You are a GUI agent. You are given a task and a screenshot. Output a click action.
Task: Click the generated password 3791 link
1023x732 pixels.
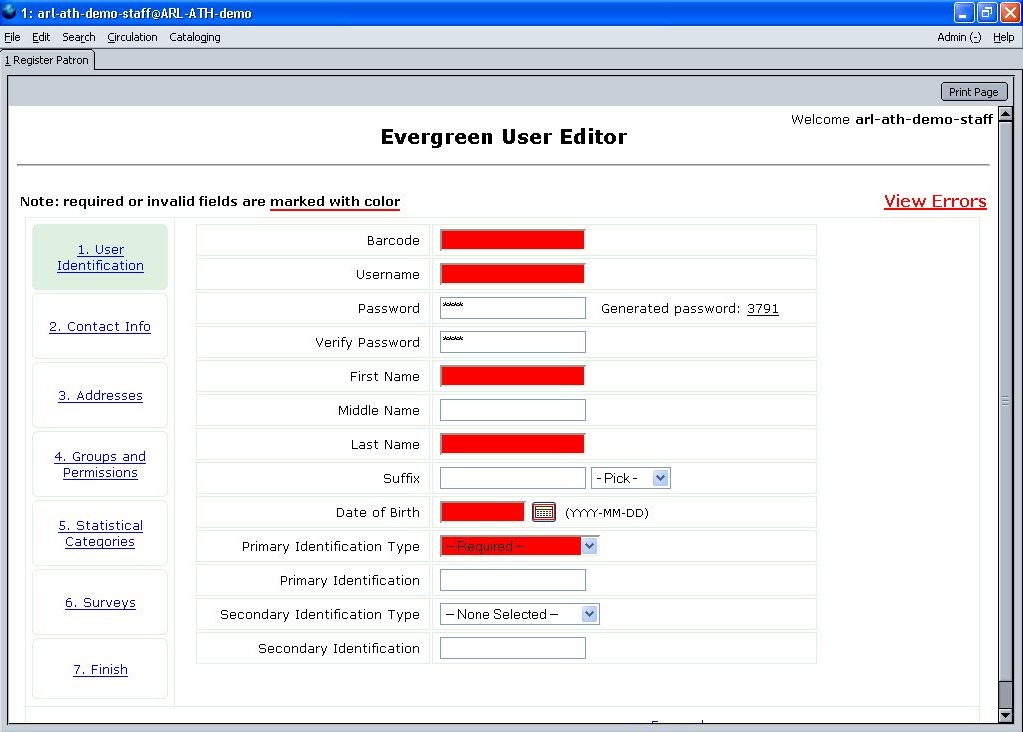[x=762, y=309]
